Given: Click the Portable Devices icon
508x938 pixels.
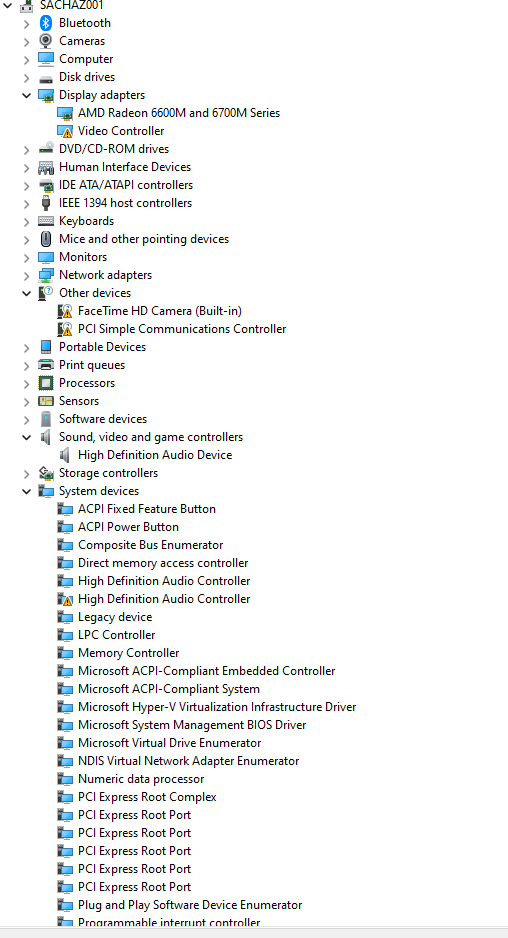Looking at the screenshot, I should tap(46, 347).
